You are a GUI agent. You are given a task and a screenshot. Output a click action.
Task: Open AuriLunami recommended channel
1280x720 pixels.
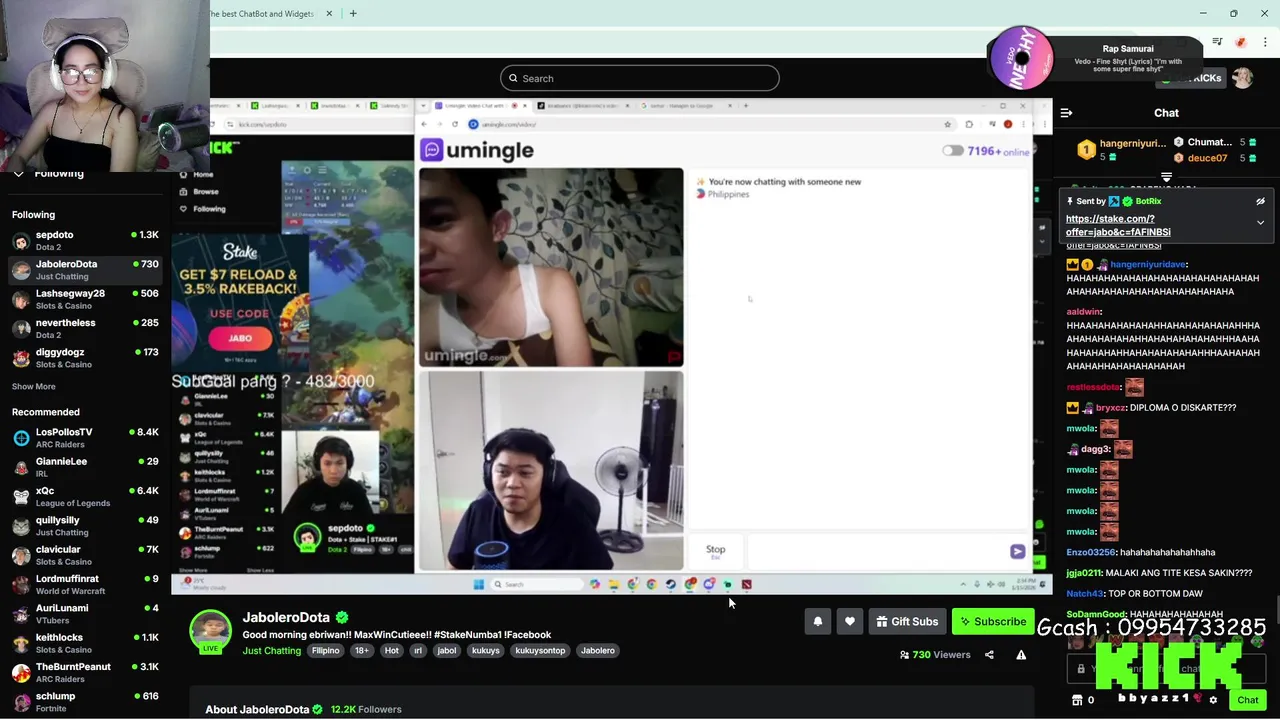pyautogui.click(x=85, y=614)
